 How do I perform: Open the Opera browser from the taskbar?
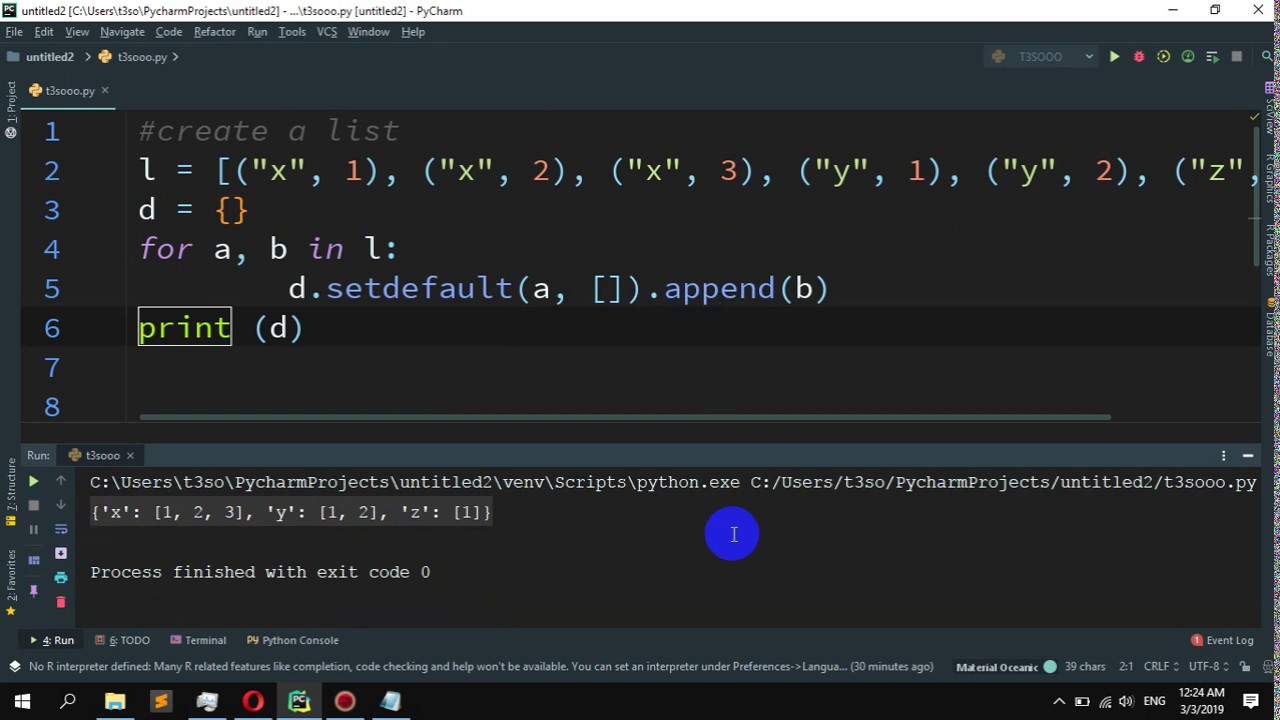253,701
